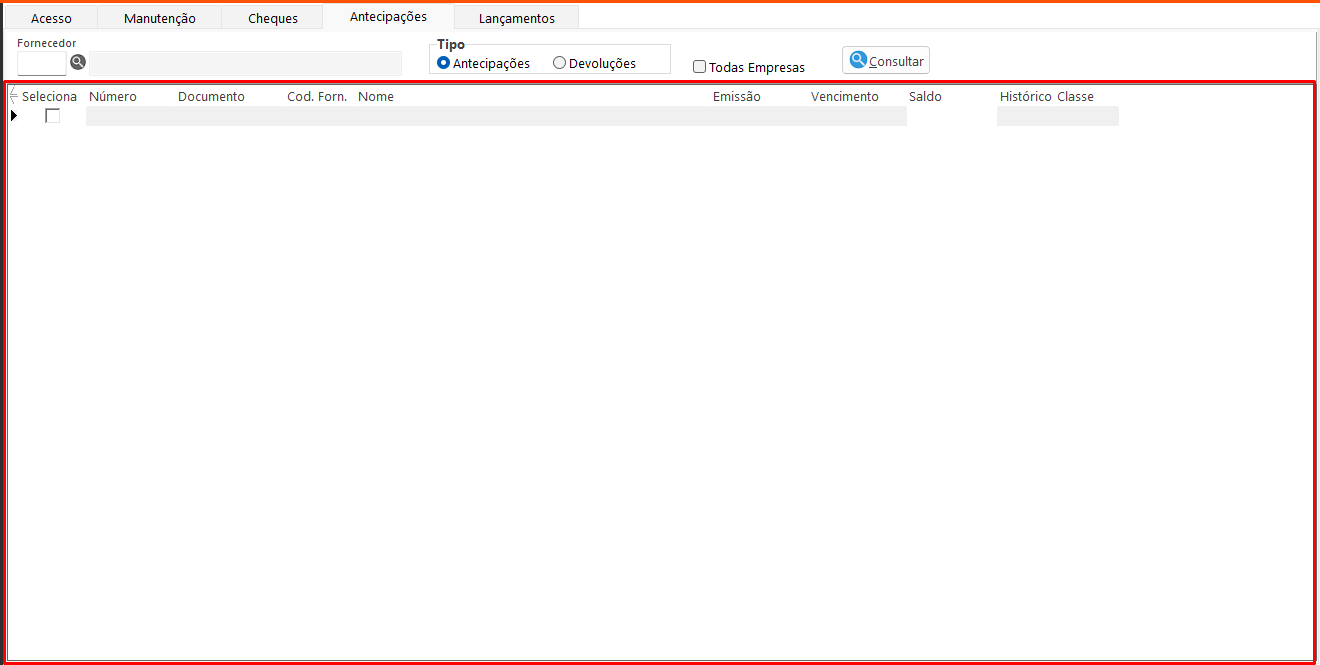Go to the Cheques tab
The height and width of the screenshot is (665, 1320).
pyautogui.click(x=273, y=19)
